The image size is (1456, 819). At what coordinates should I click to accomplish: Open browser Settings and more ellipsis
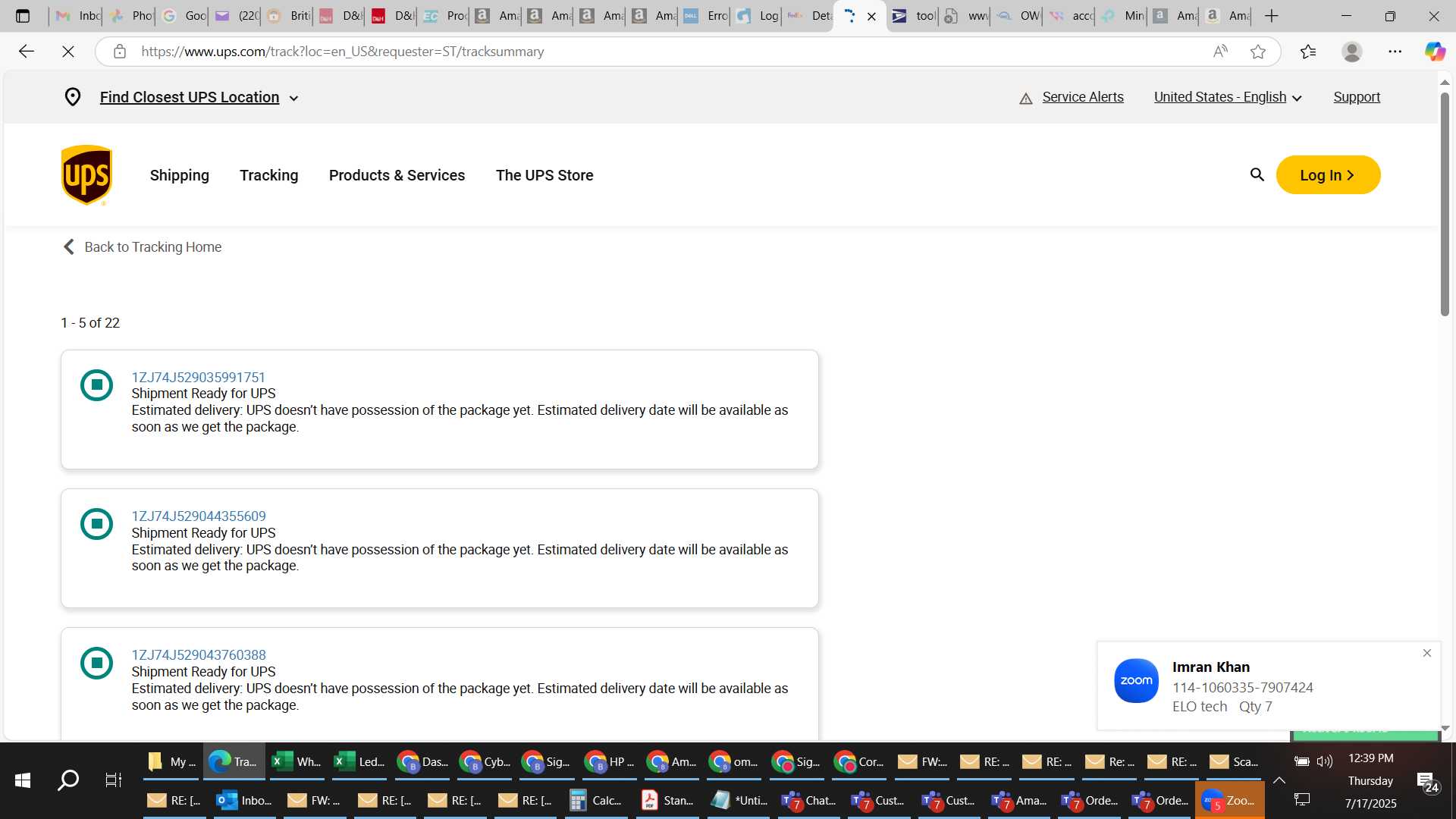[x=1395, y=52]
